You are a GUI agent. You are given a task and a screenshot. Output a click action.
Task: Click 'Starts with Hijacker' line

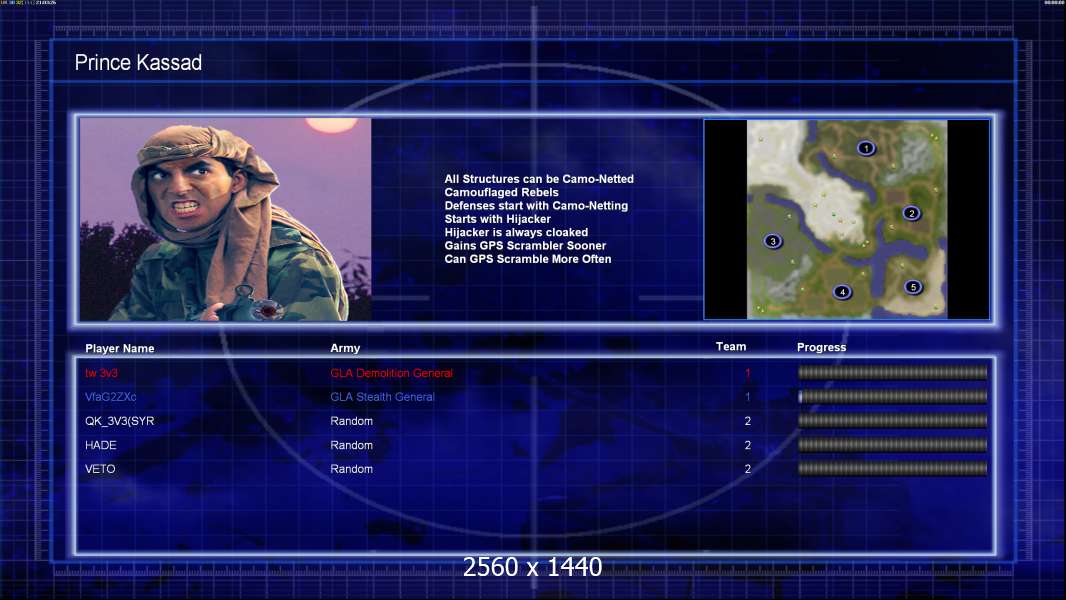click(x=498, y=219)
